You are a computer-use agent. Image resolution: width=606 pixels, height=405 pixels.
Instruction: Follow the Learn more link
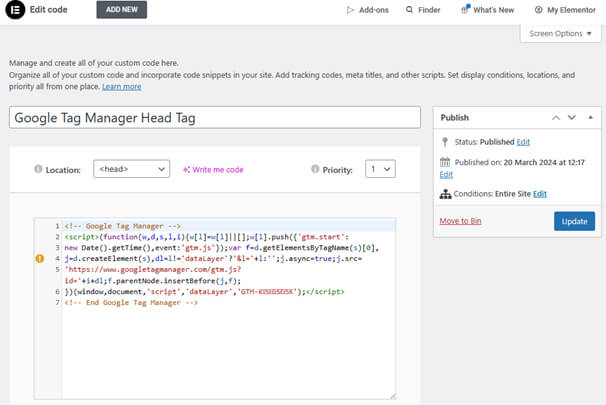122,87
